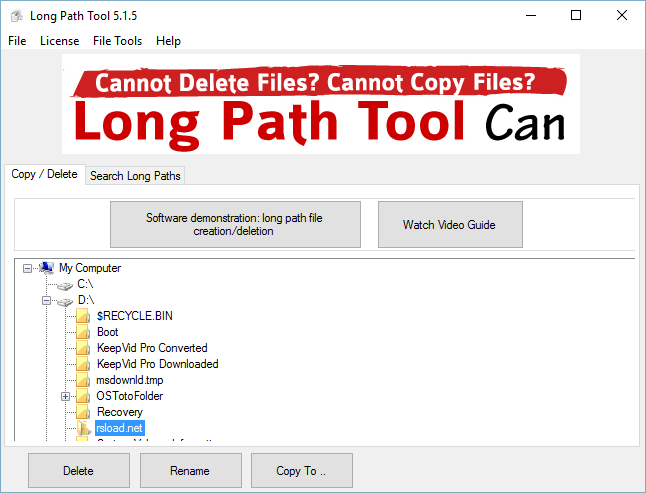This screenshot has width=646, height=493.
Task: Click the msdownld.tmp folder icon
Action: tap(83, 380)
